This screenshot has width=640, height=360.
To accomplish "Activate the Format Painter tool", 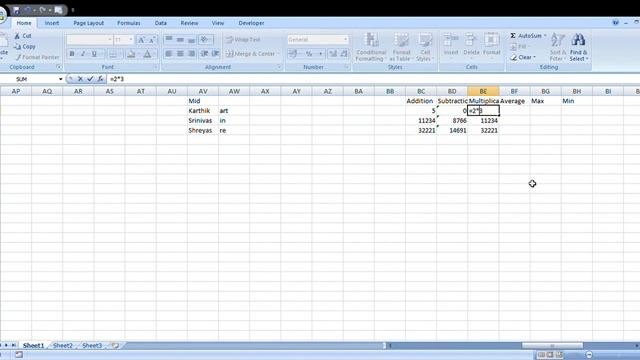I will point(37,57).
